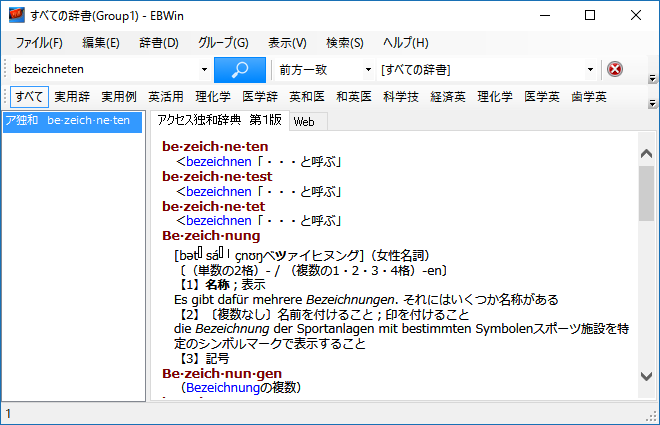
Task: Open the 検索(S) menu
Action: (344, 42)
